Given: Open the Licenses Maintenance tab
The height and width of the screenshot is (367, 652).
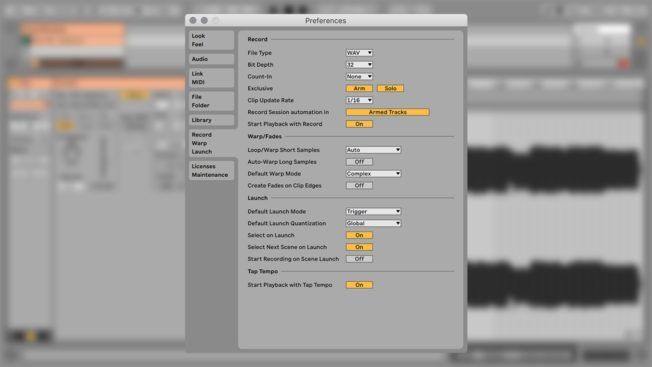Looking at the screenshot, I should click(x=211, y=170).
